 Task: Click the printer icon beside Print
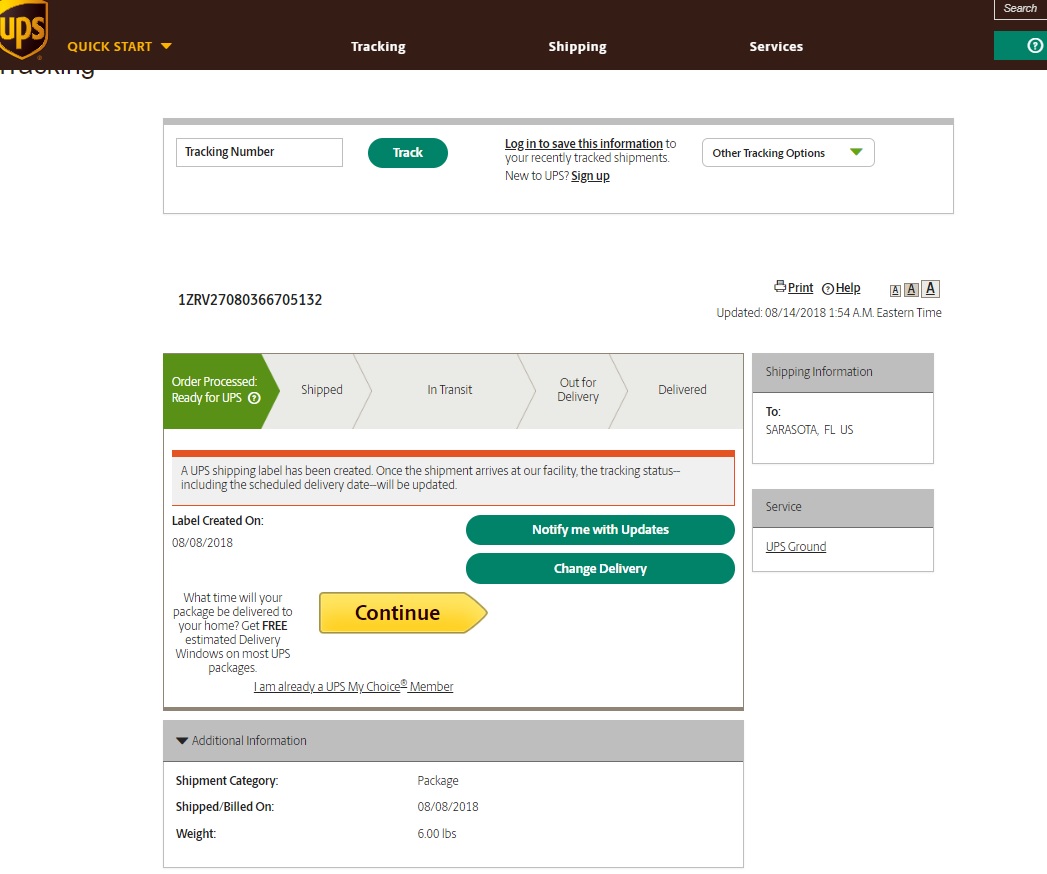779,286
